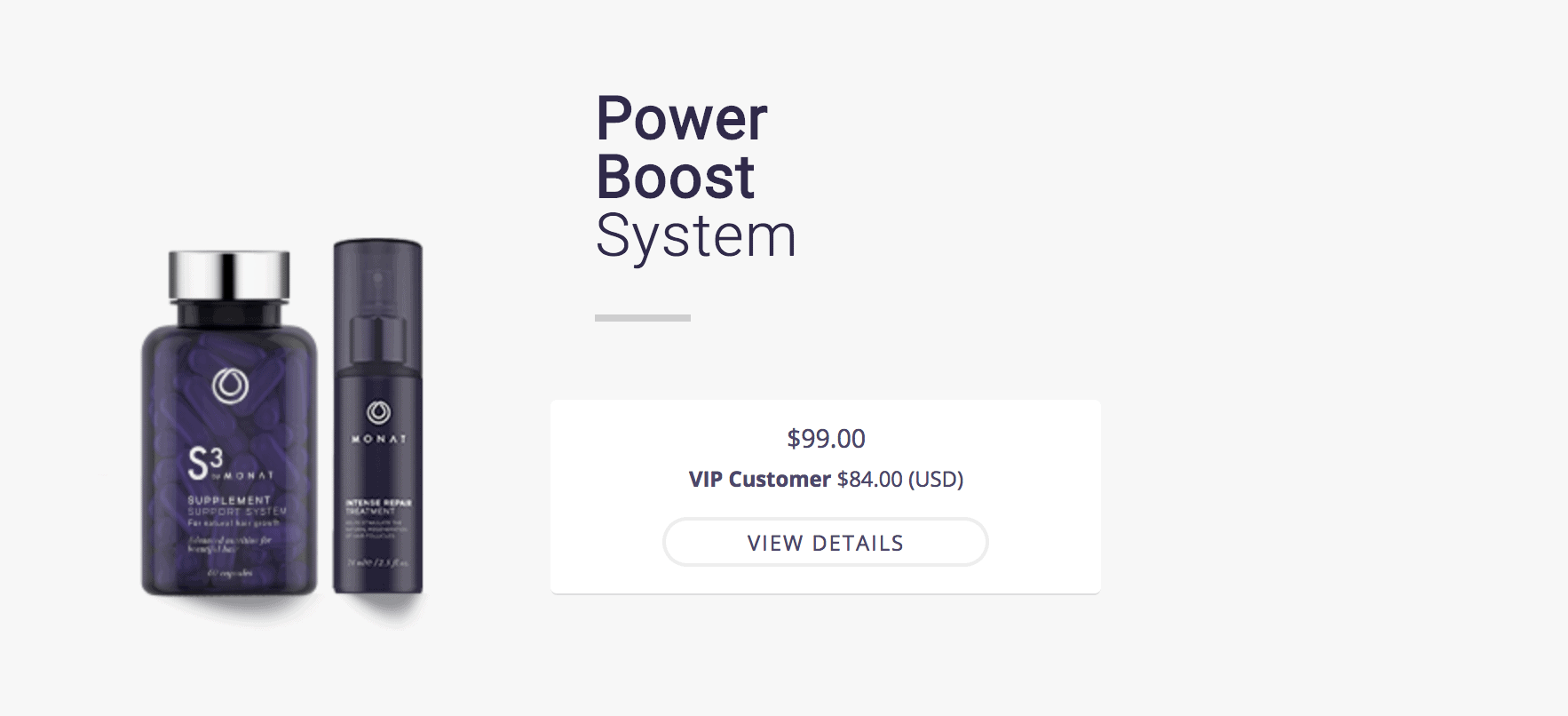
Task: Click the $99.00 regular price
Action: 826,438
